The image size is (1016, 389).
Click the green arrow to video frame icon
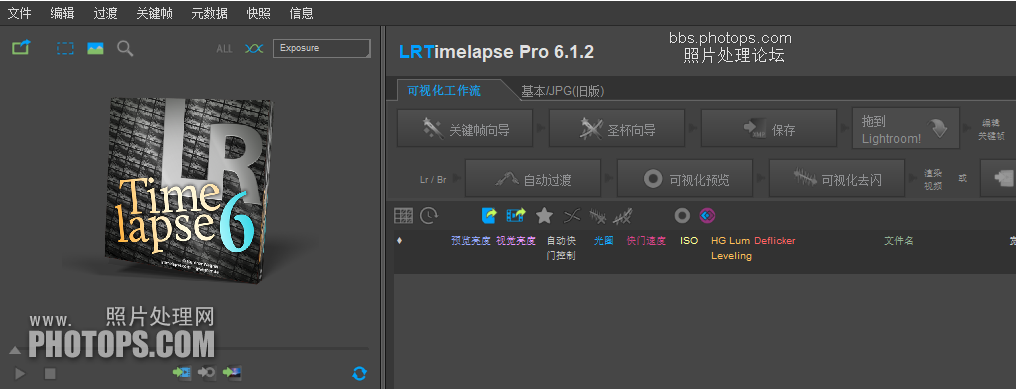click(182, 373)
